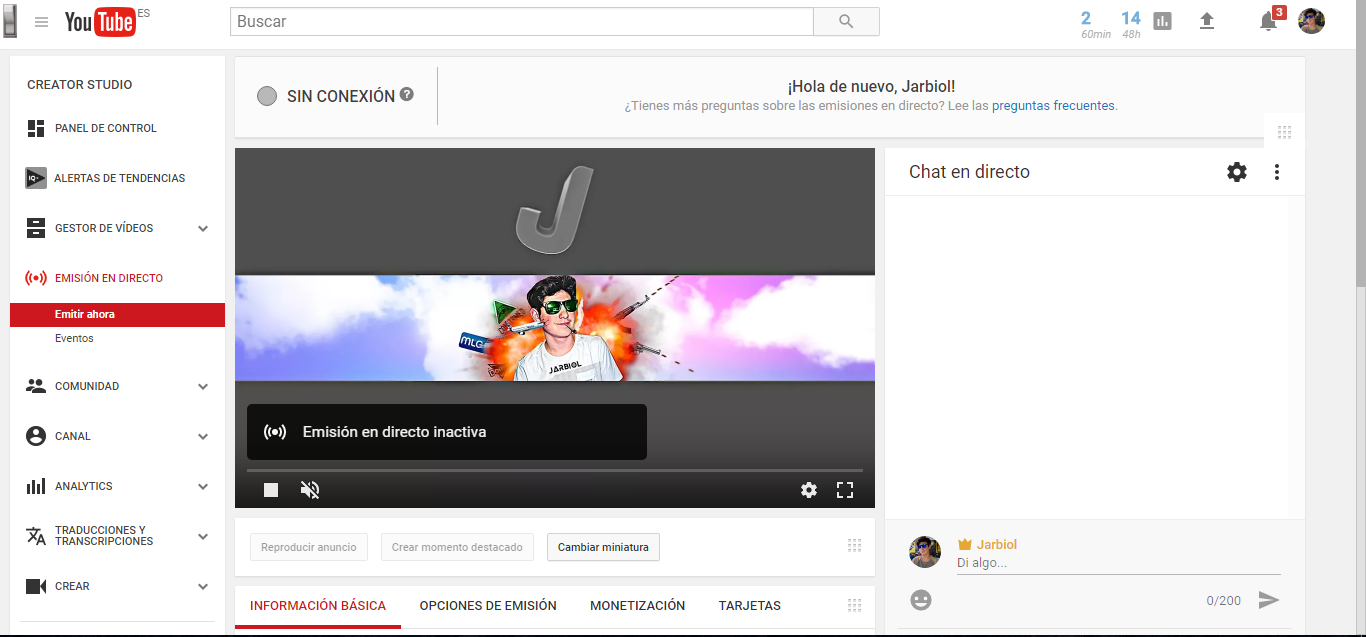The width and height of the screenshot is (1366, 637).
Task: Unmute the player volume icon
Action: coord(310,490)
